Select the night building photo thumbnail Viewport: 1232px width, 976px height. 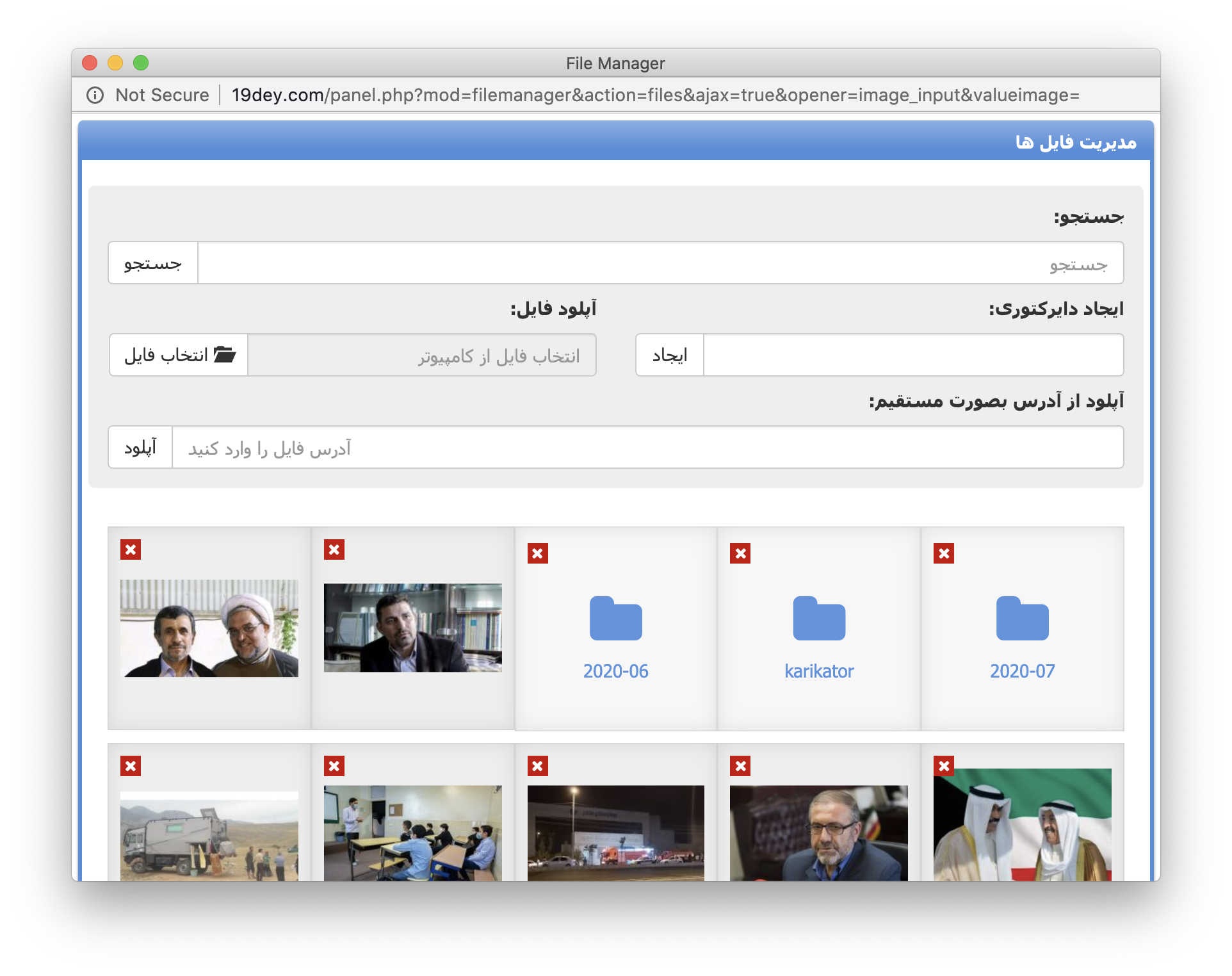(615, 833)
